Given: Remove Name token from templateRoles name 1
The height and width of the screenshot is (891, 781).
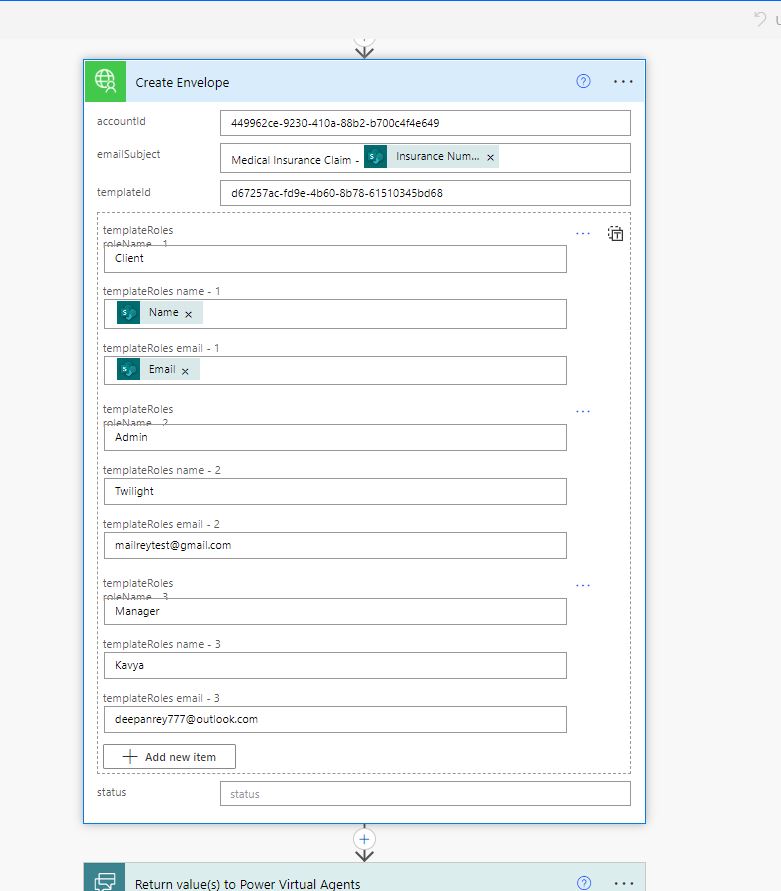Looking at the screenshot, I should click(189, 314).
